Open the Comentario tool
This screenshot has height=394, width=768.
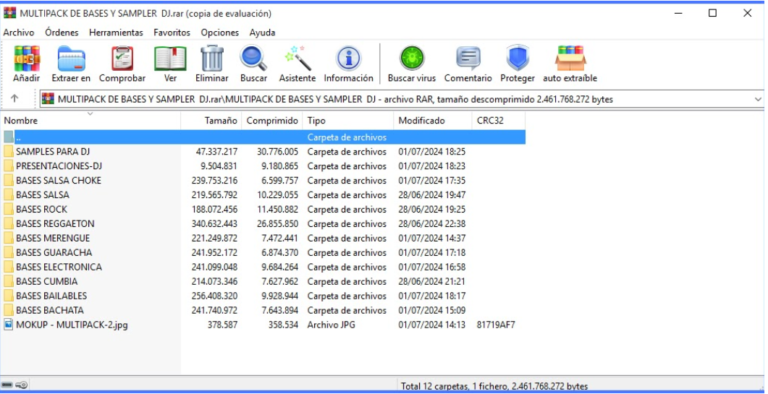(468, 59)
